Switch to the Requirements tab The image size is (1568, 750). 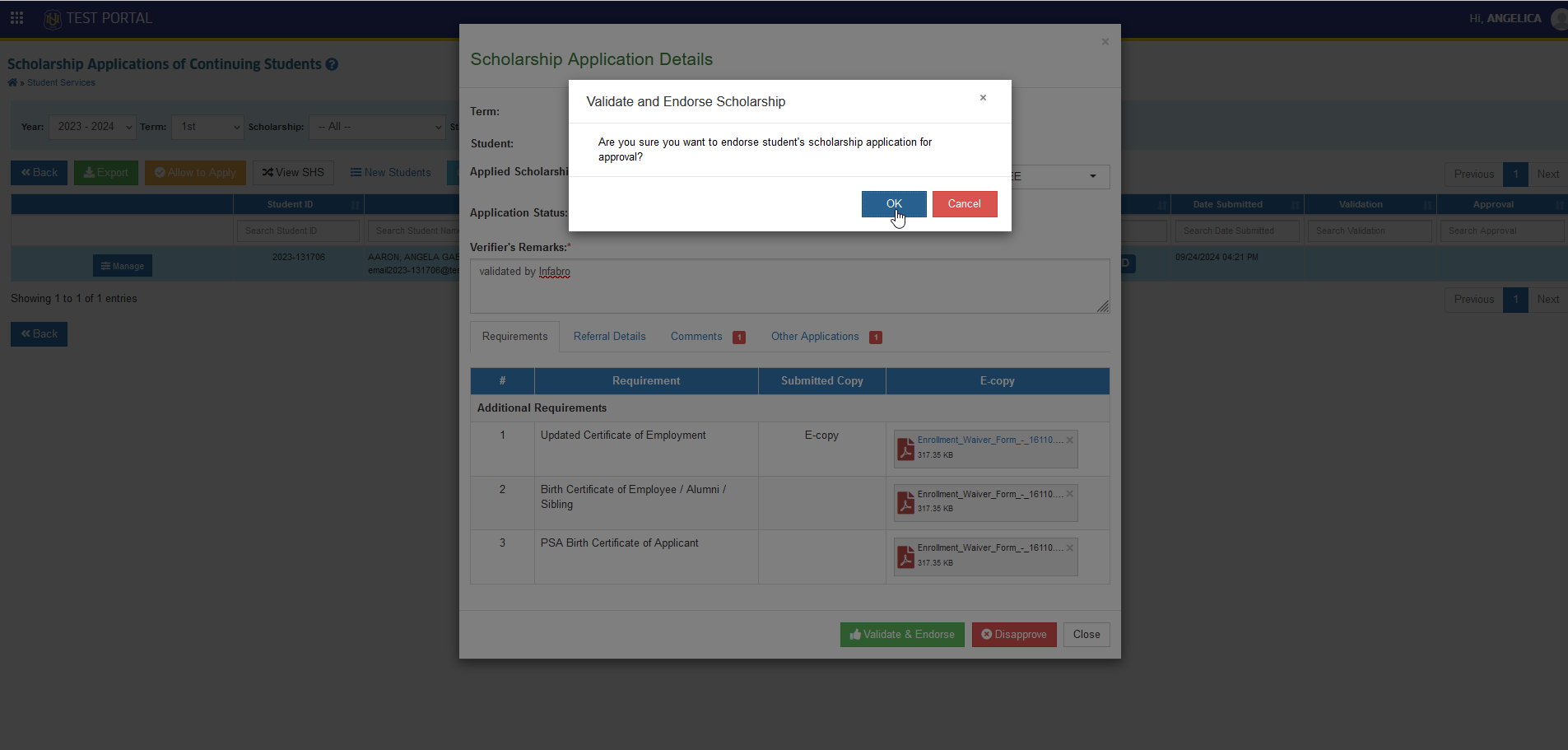[514, 337]
